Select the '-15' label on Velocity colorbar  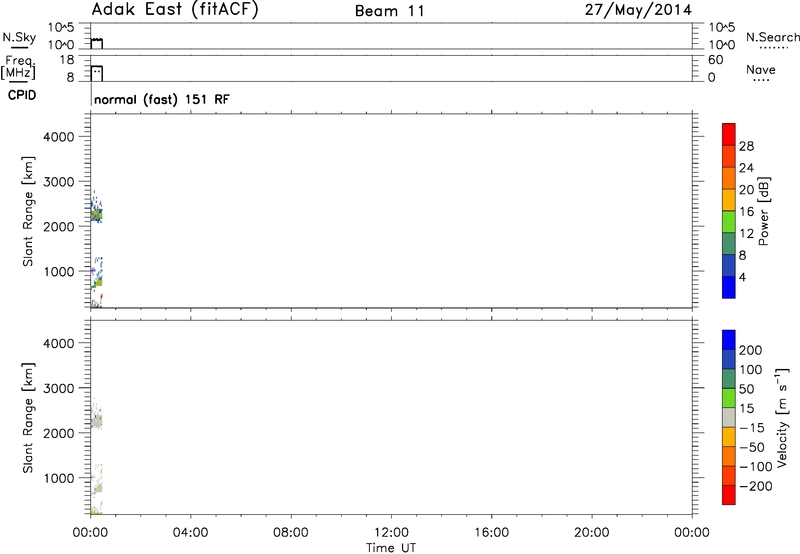[752, 428]
